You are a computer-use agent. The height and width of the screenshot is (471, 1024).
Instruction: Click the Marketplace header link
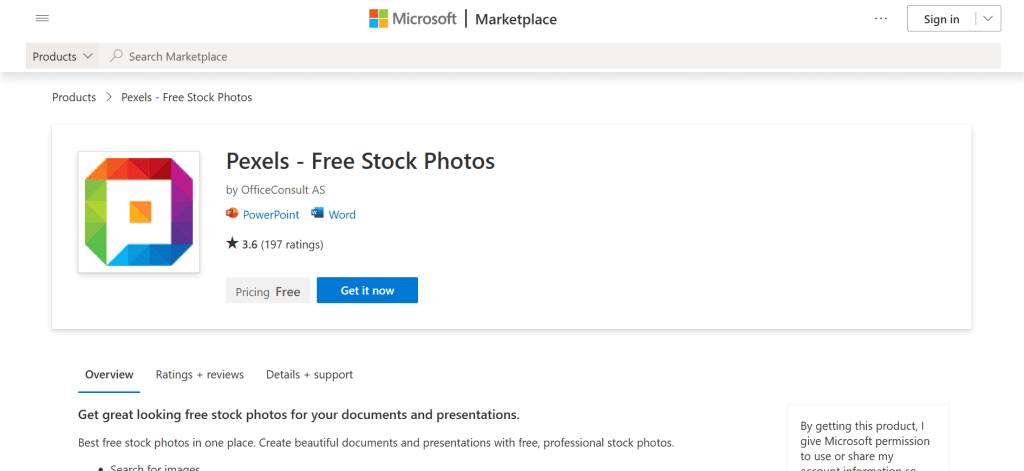516,19
